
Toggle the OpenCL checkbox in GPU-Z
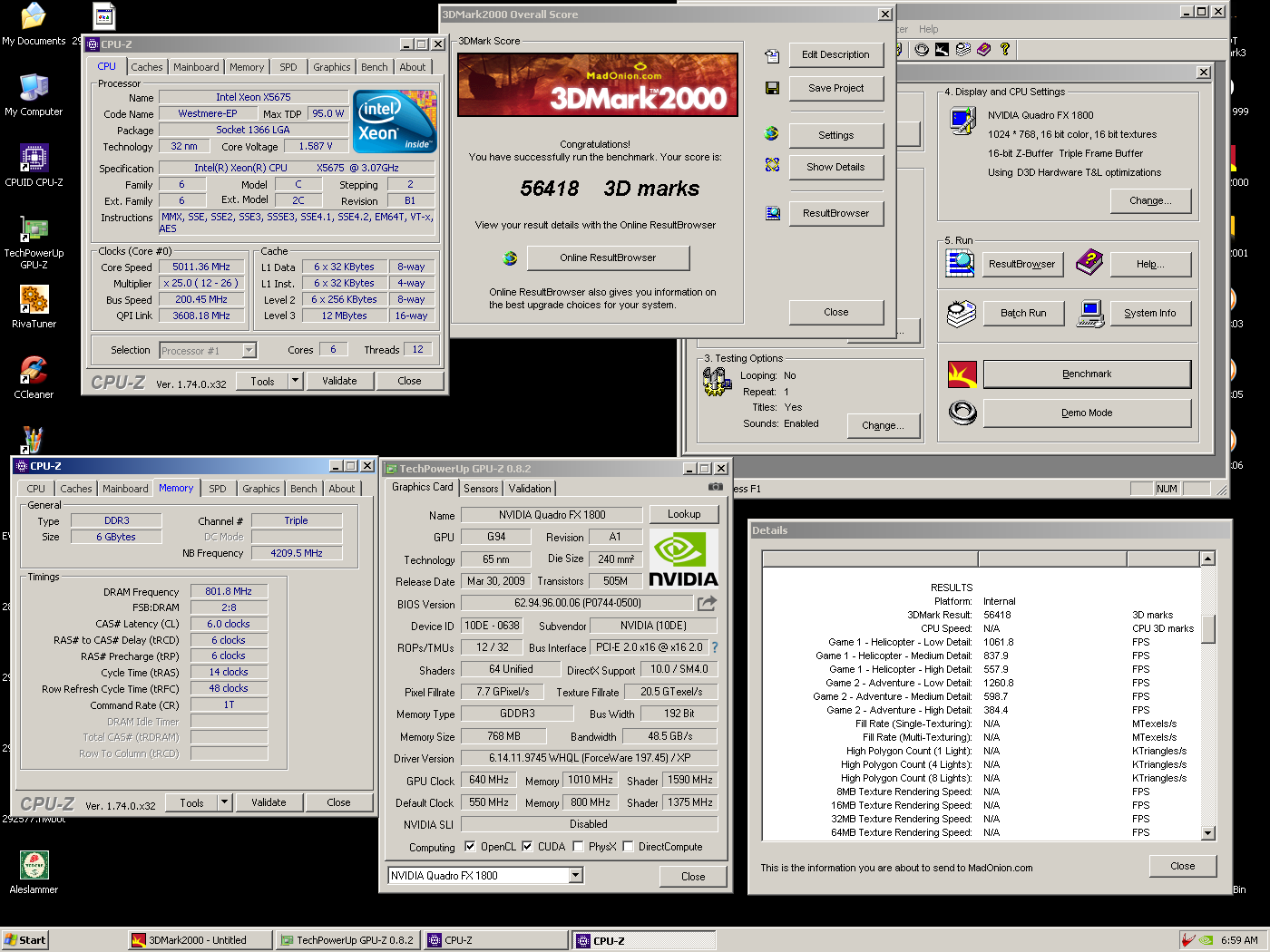(470, 847)
